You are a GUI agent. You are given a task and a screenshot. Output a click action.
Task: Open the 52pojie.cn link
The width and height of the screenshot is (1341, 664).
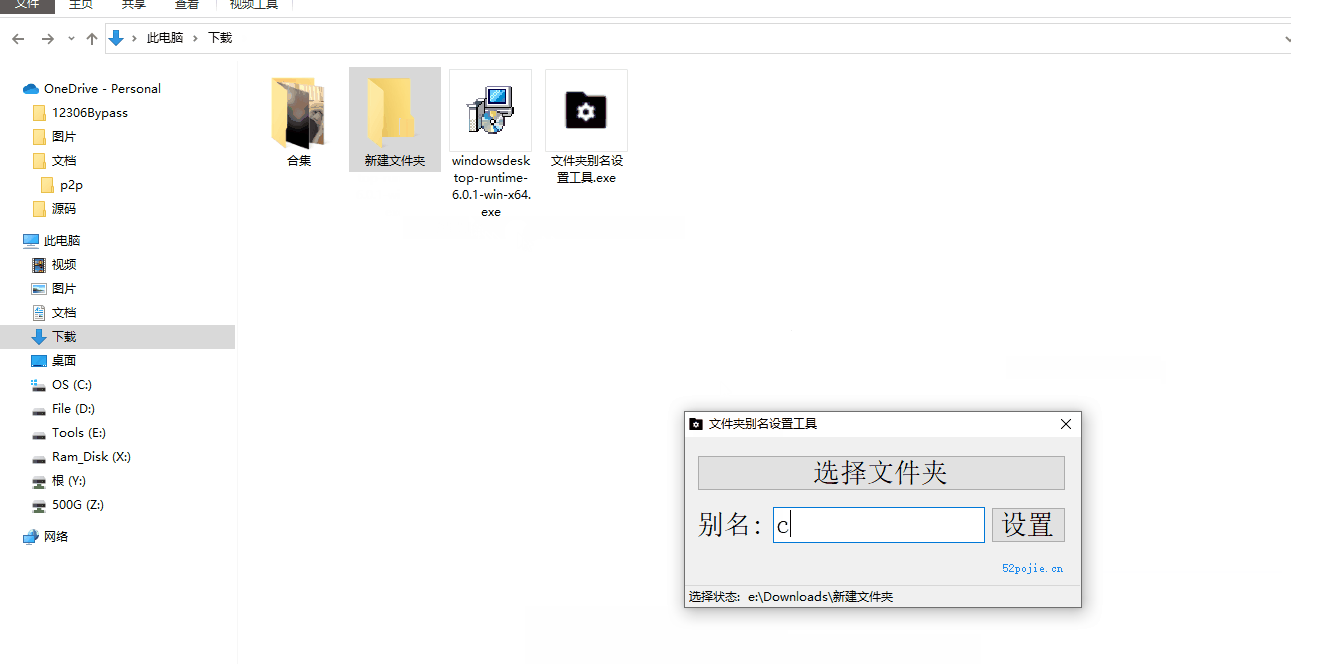[x=1032, y=569]
